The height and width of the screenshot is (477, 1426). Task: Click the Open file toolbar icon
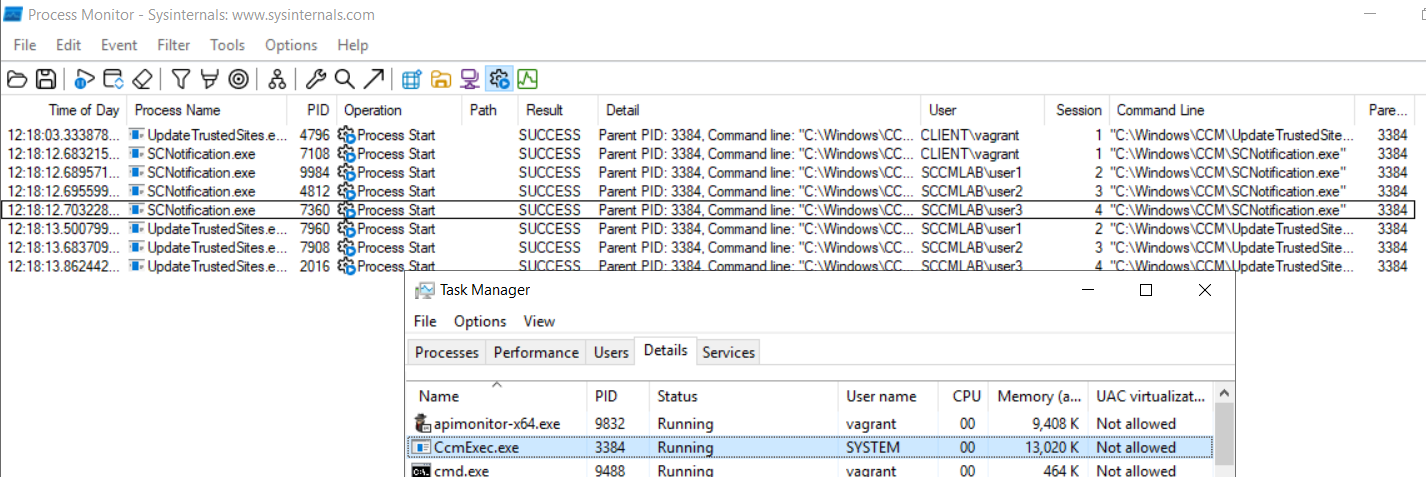click(x=17, y=79)
